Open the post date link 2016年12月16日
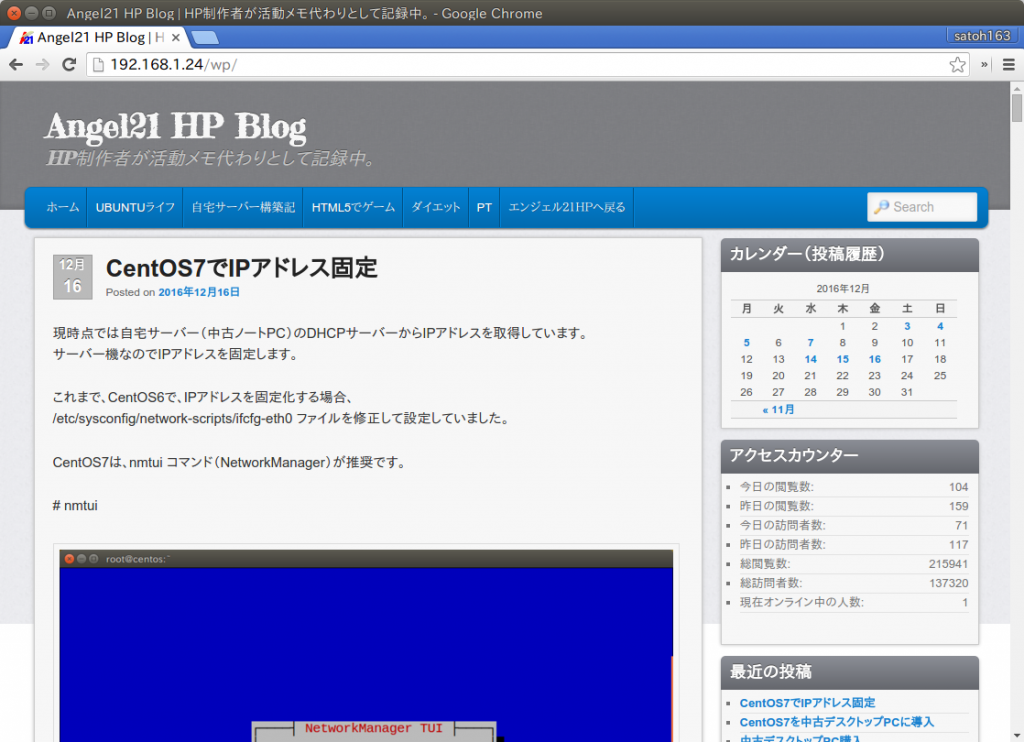This screenshot has height=742, width=1024. pos(199,292)
